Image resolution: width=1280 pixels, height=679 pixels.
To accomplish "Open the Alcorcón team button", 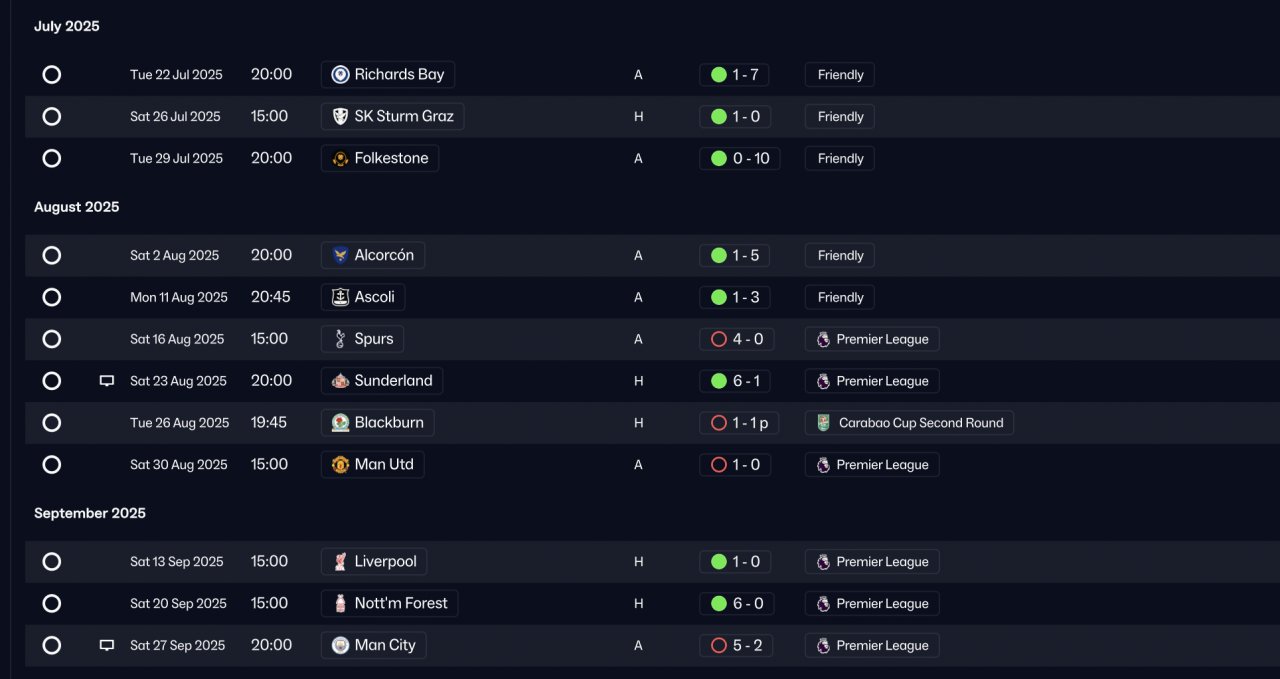I will [x=373, y=256].
